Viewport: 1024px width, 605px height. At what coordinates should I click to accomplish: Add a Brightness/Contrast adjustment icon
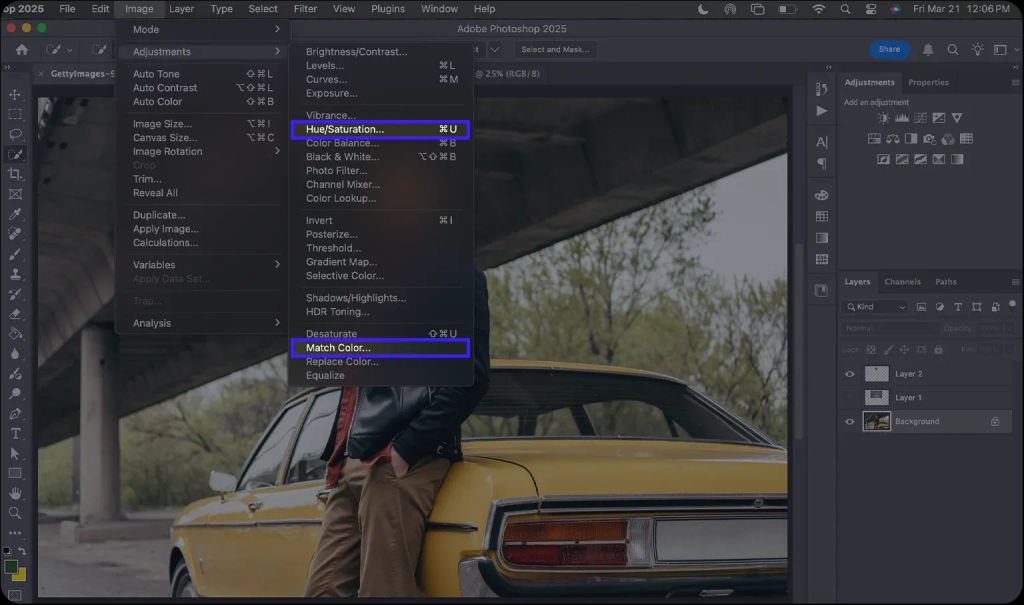[884, 118]
